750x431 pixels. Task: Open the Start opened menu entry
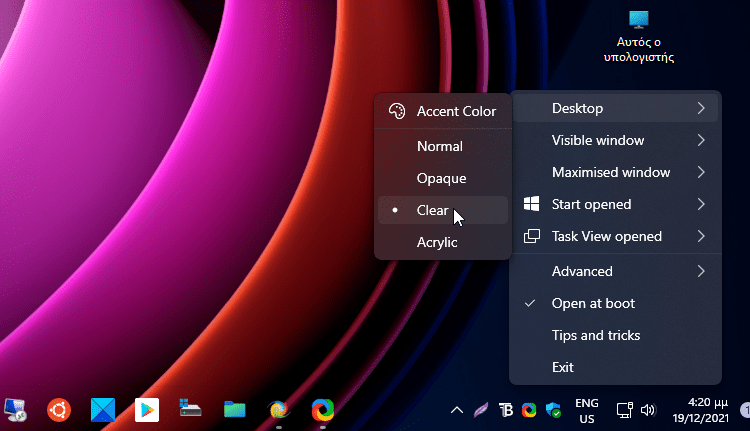click(x=615, y=204)
